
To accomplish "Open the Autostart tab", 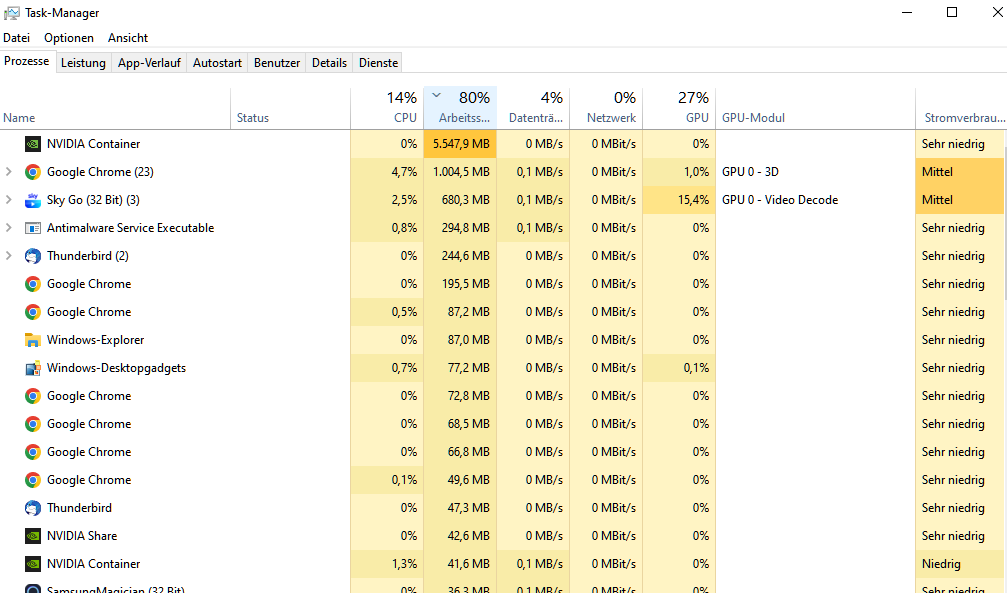I will [217, 63].
